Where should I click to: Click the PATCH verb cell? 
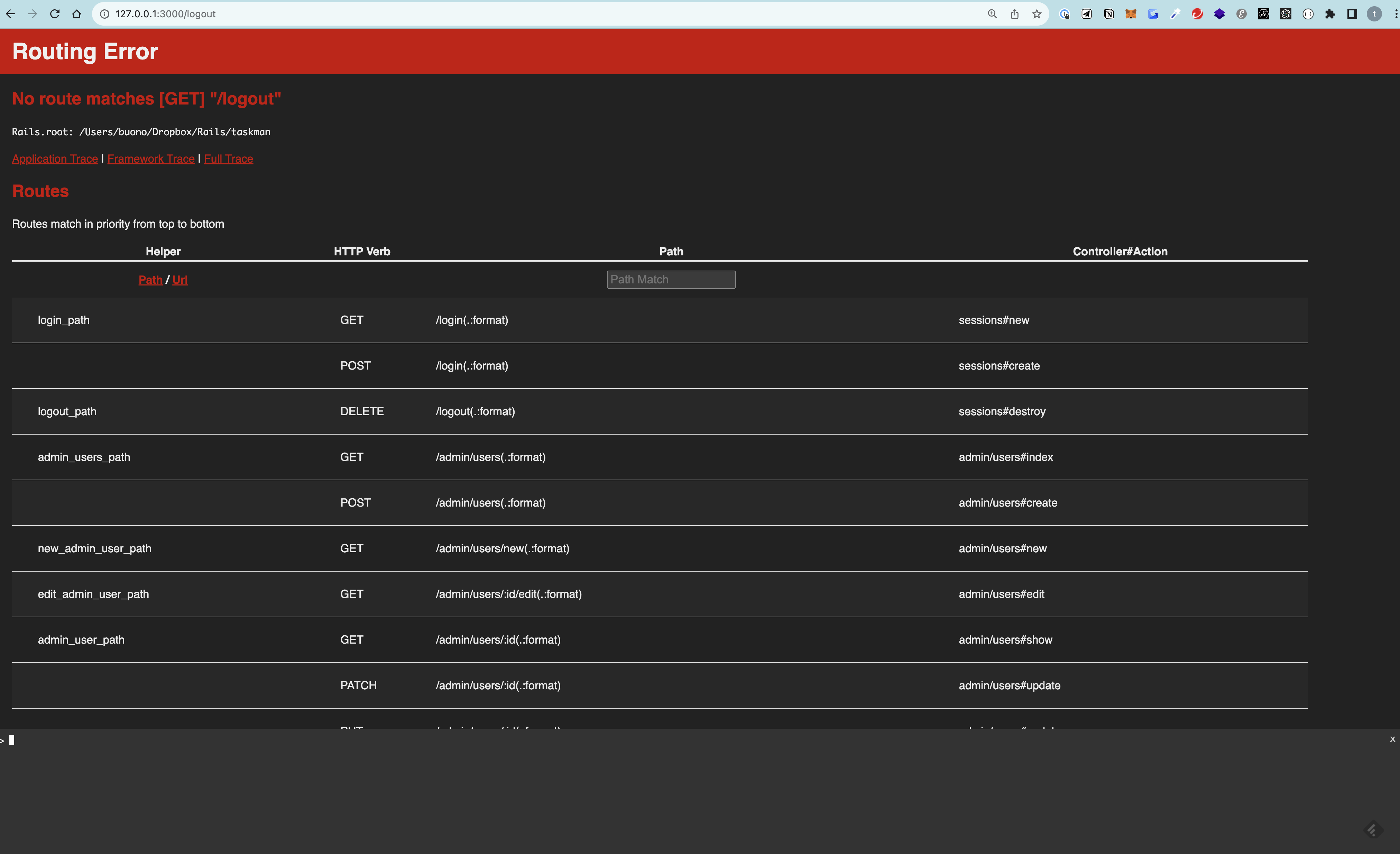pyautogui.click(x=359, y=686)
